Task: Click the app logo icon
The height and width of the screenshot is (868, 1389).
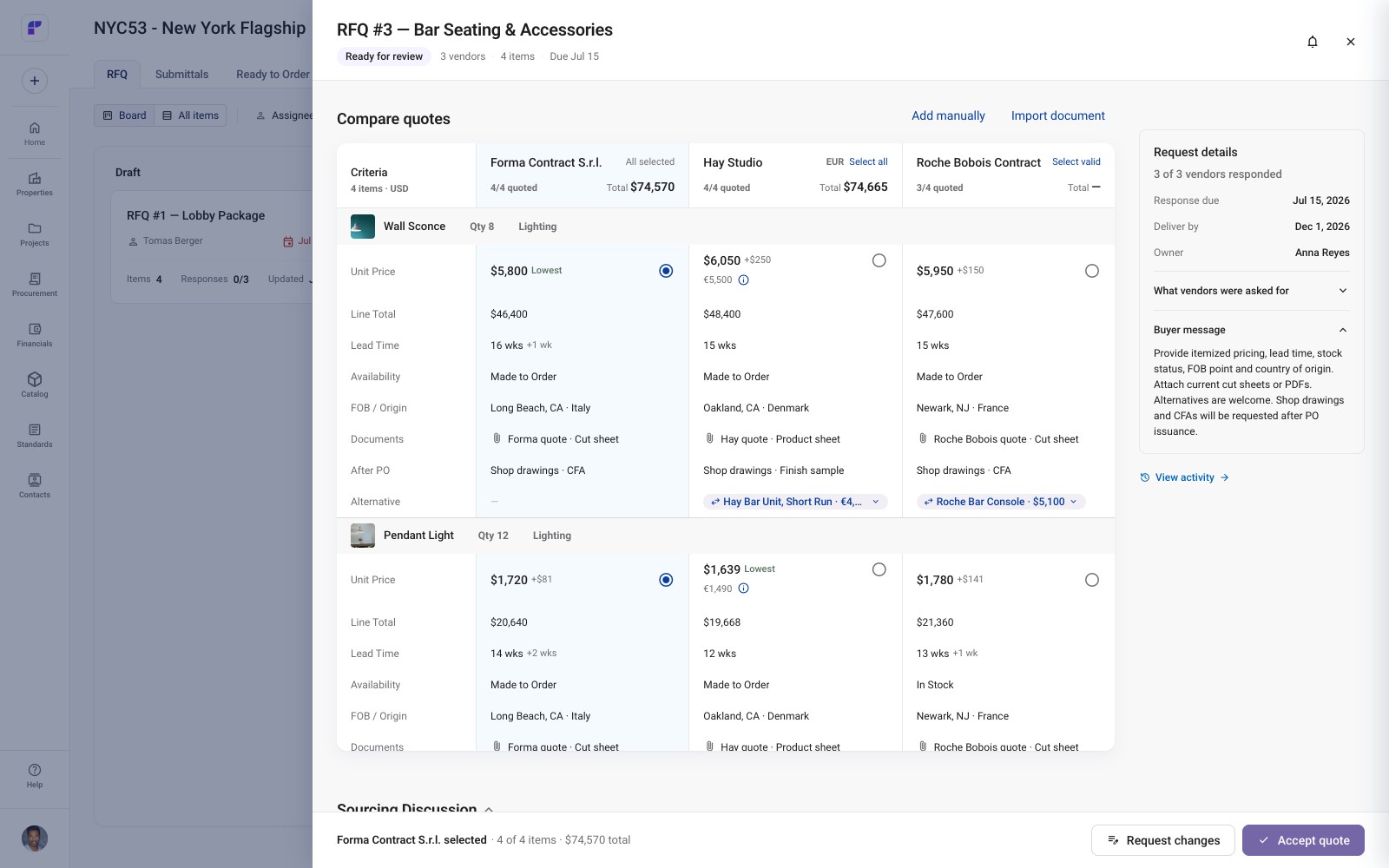Action: coord(35,28)
